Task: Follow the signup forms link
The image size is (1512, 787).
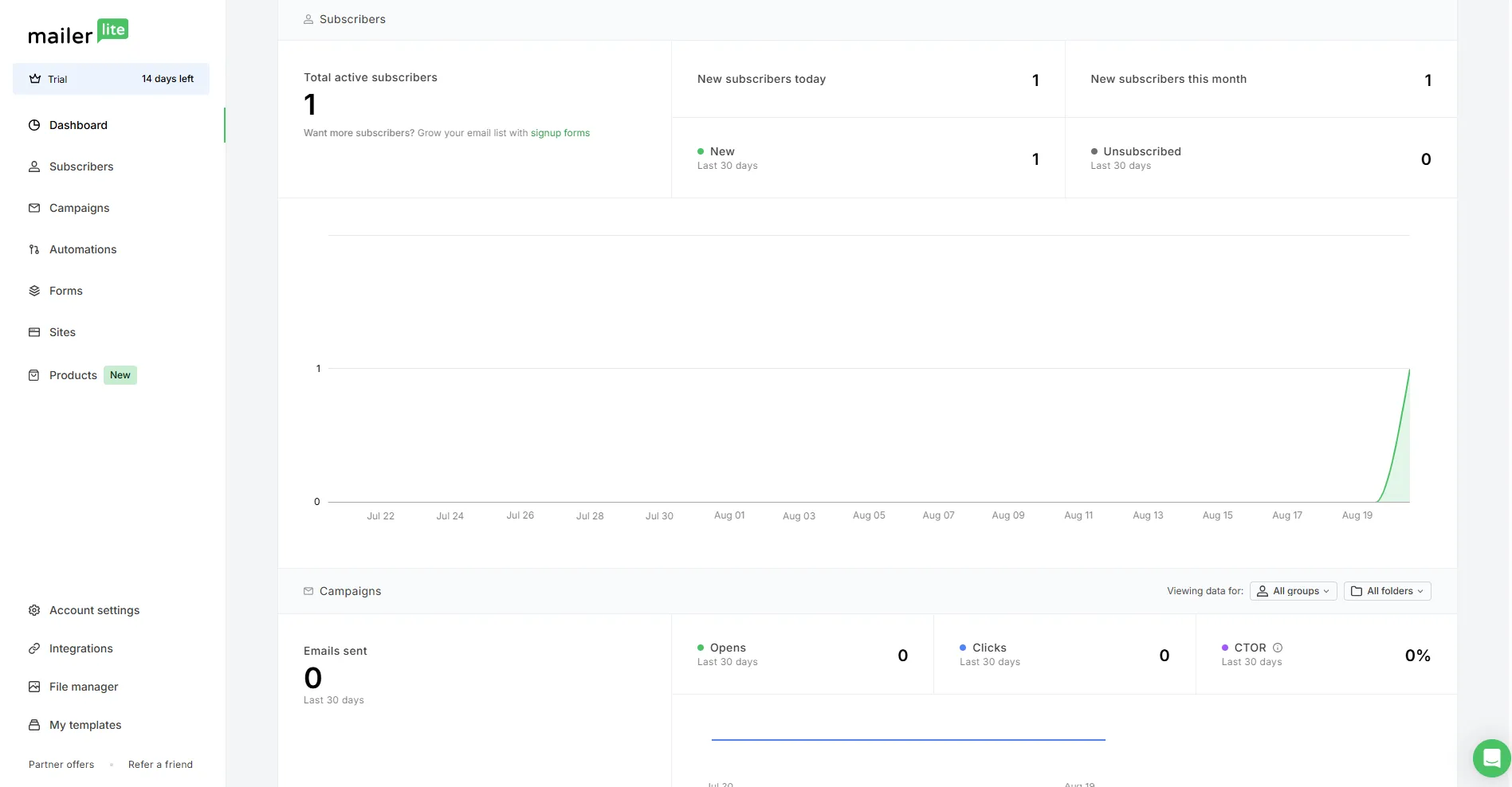Action: 560,133
